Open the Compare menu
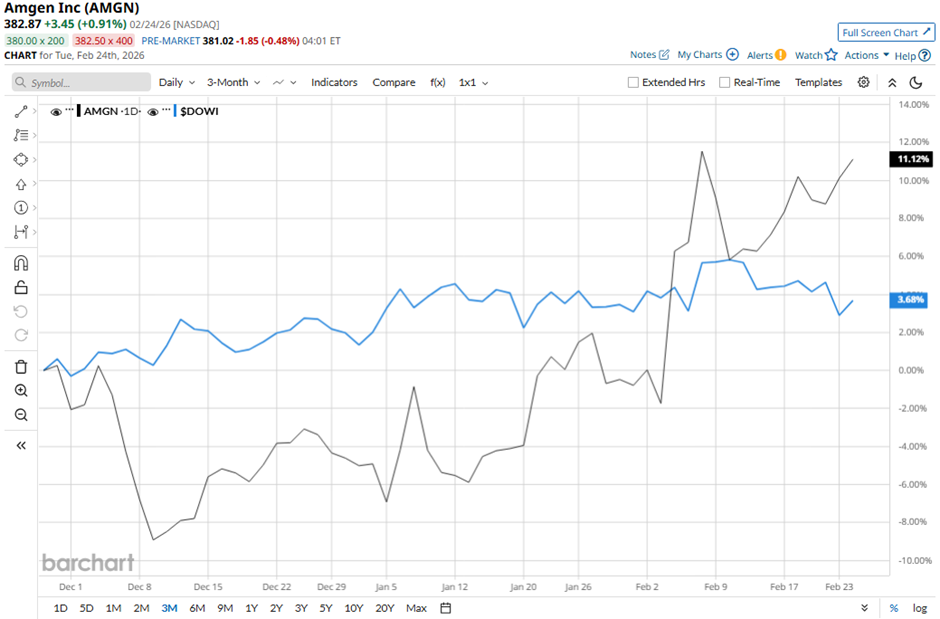This screenshot has width=940, height=619. (x=394, y=83)
